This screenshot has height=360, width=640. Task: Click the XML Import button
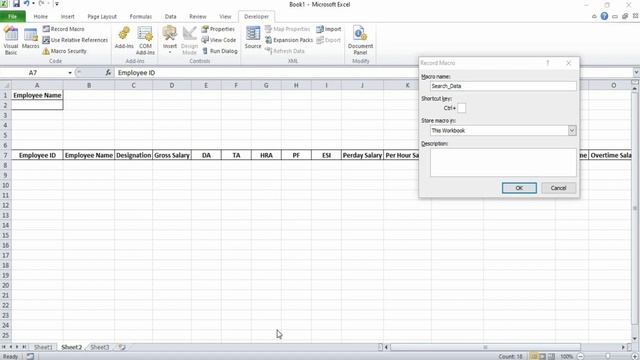329,29
